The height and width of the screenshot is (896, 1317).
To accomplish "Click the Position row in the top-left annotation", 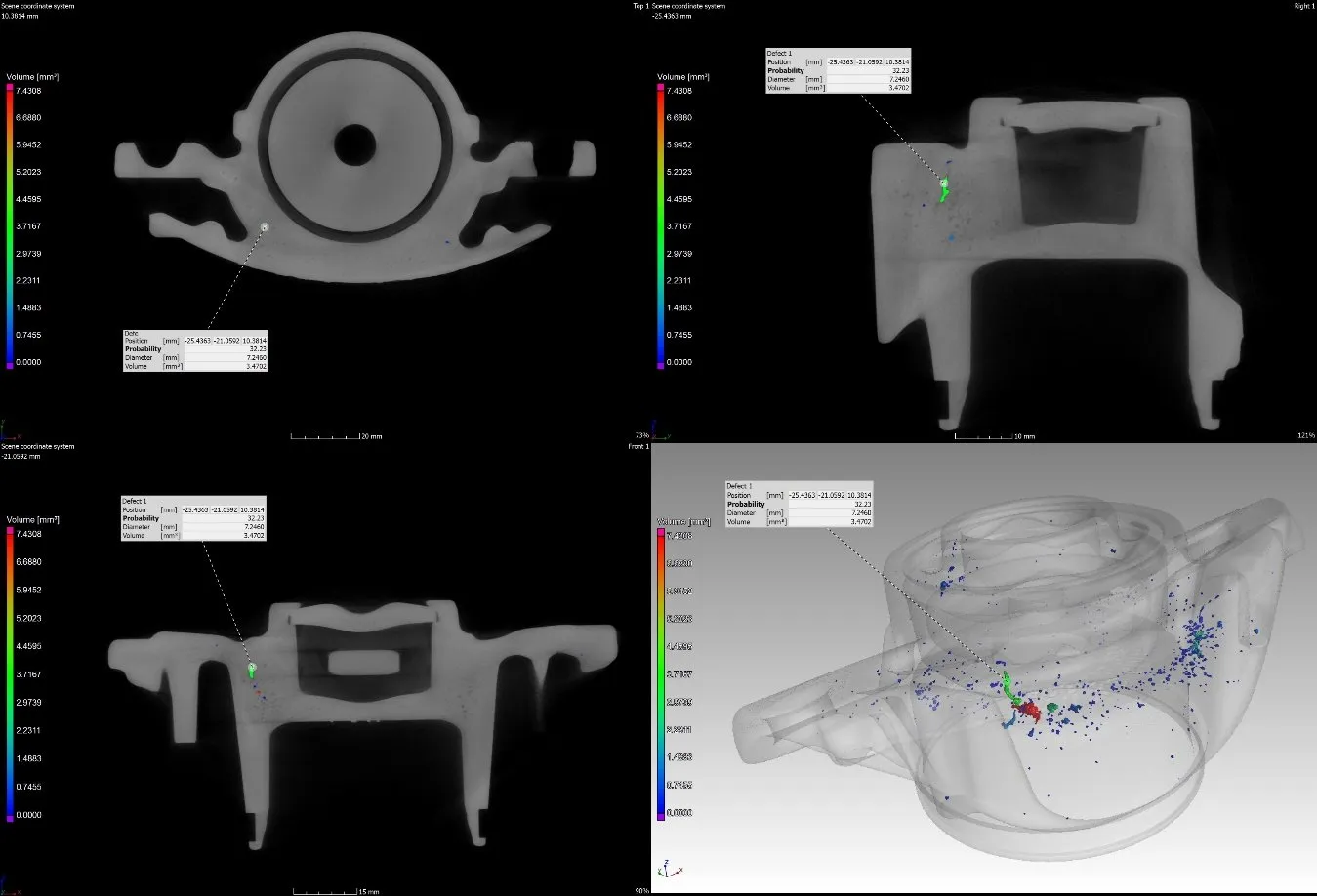I will 195,341.
